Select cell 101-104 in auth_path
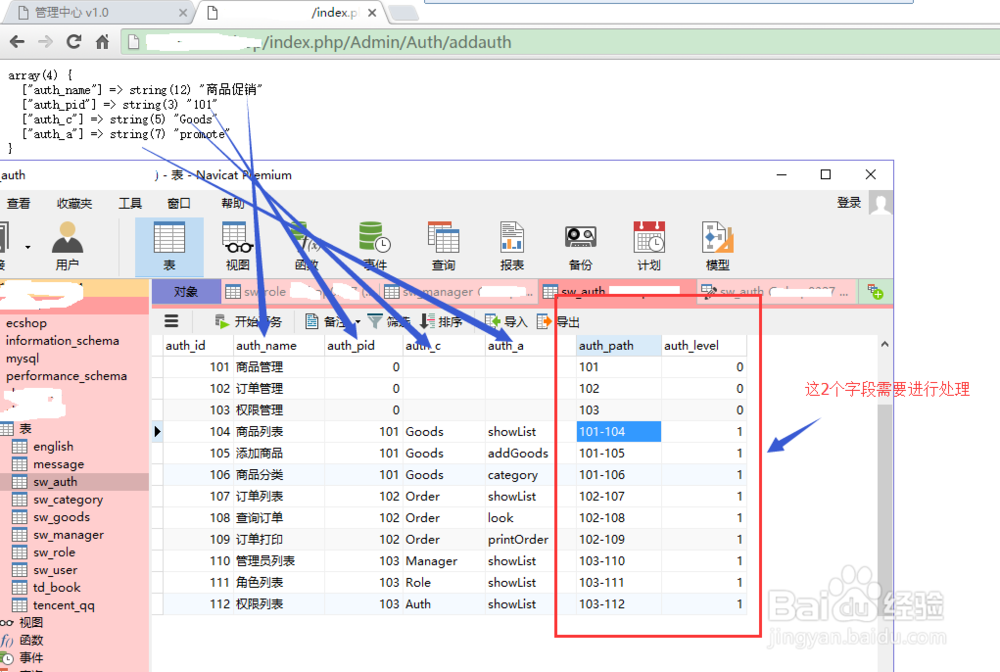 coord(619,432)
